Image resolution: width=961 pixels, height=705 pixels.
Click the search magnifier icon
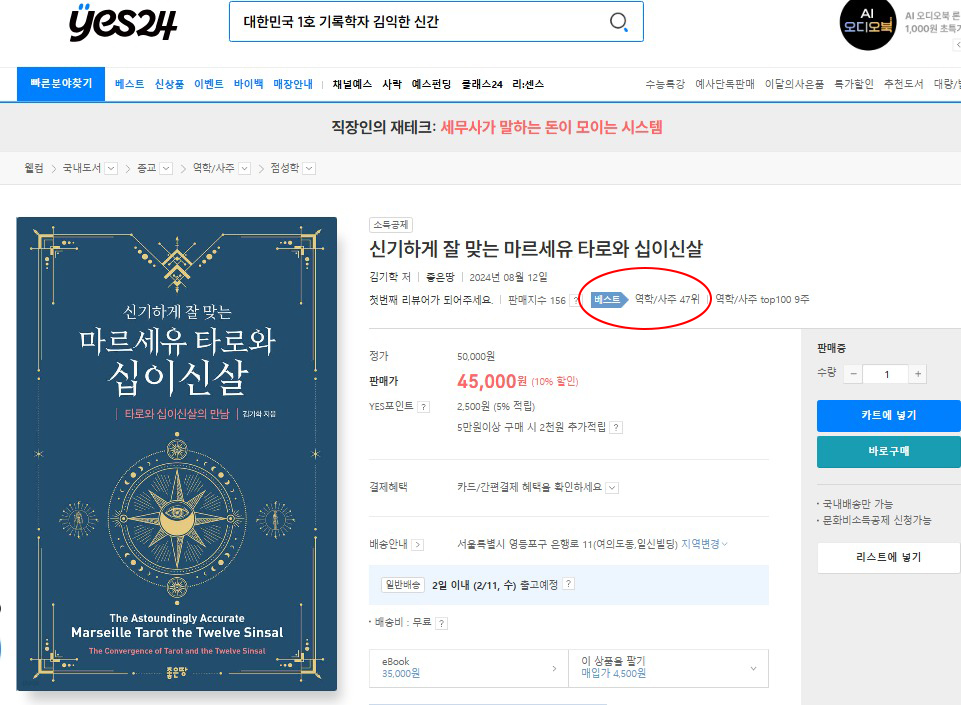(x=619, y=22)
